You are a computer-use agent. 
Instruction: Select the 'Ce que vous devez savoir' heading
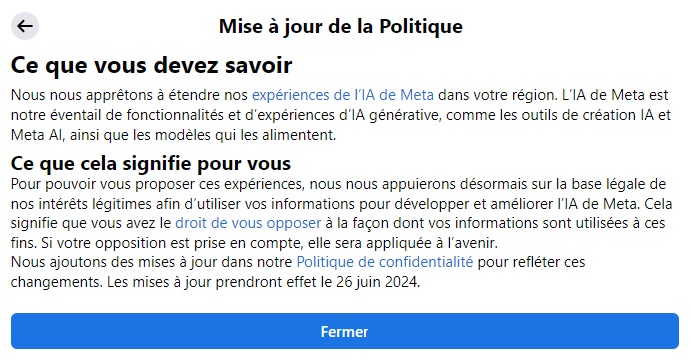(152, 65)
